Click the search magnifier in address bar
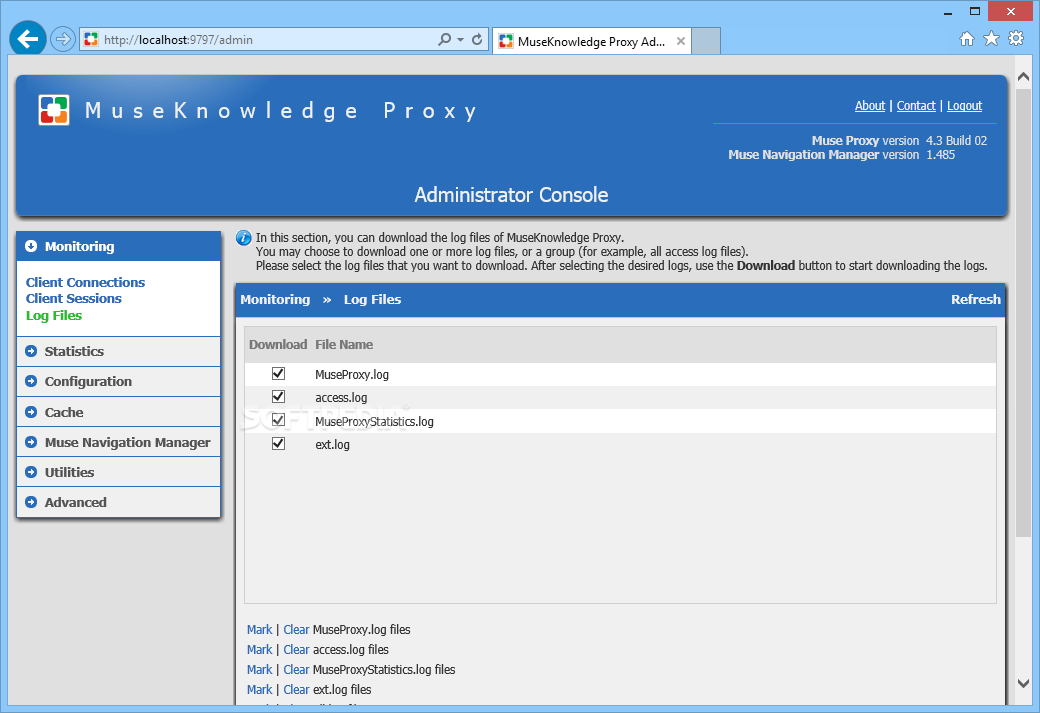This screenshot has height=713, width=1040. coord(444,39)
